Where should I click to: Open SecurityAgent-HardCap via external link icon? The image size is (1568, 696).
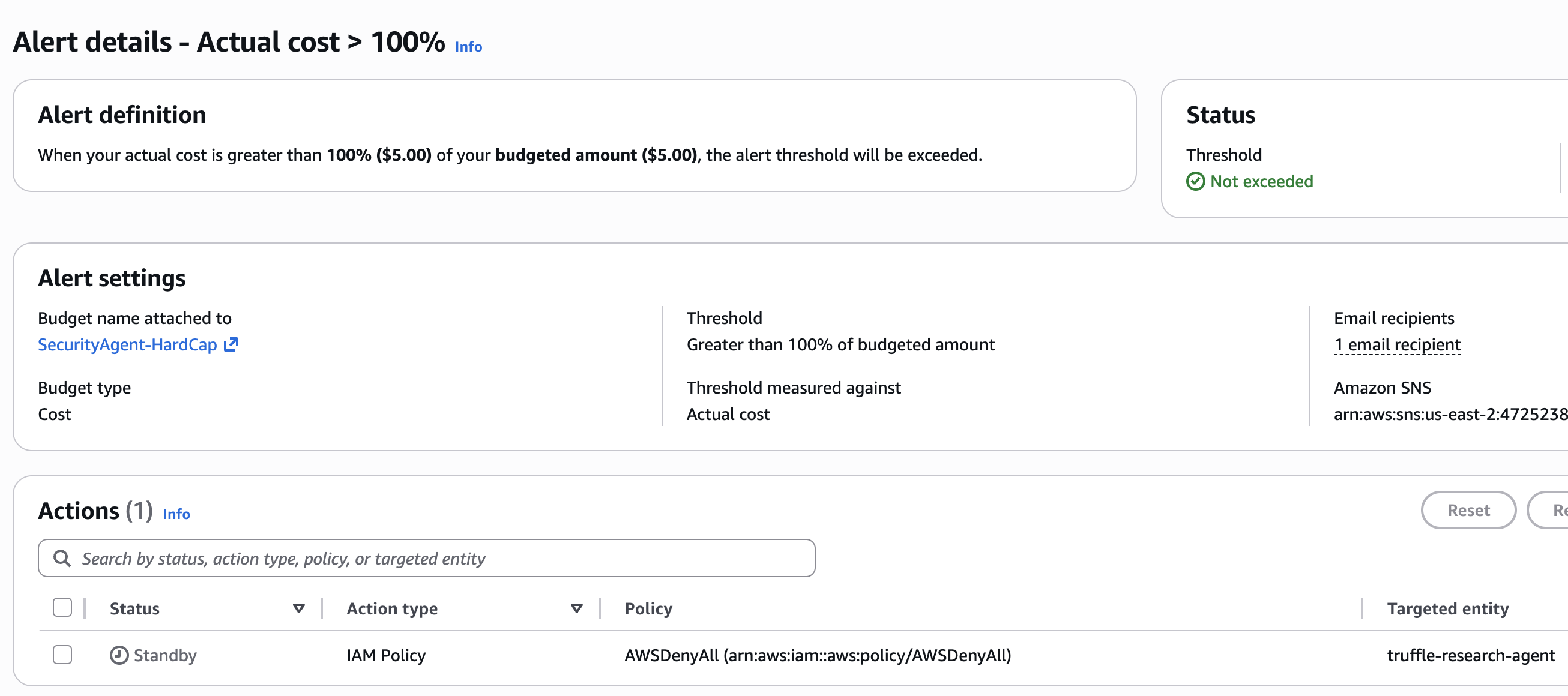coord(231,345)
